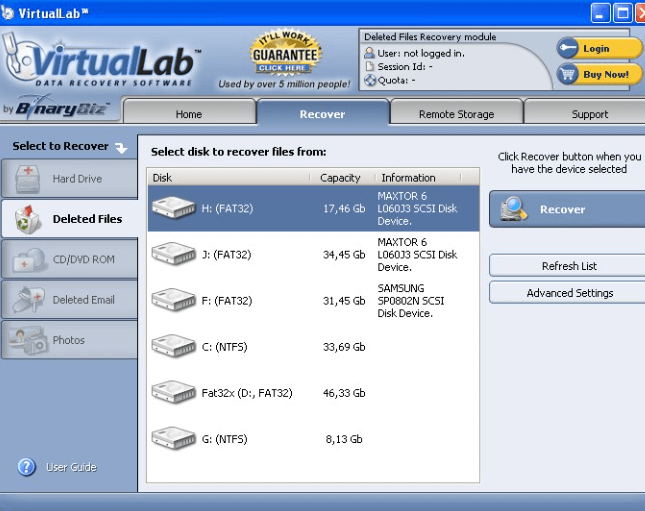Click the Quota lifebuoy icon
This screenshot has height=511, width=645.
[370, 80]
